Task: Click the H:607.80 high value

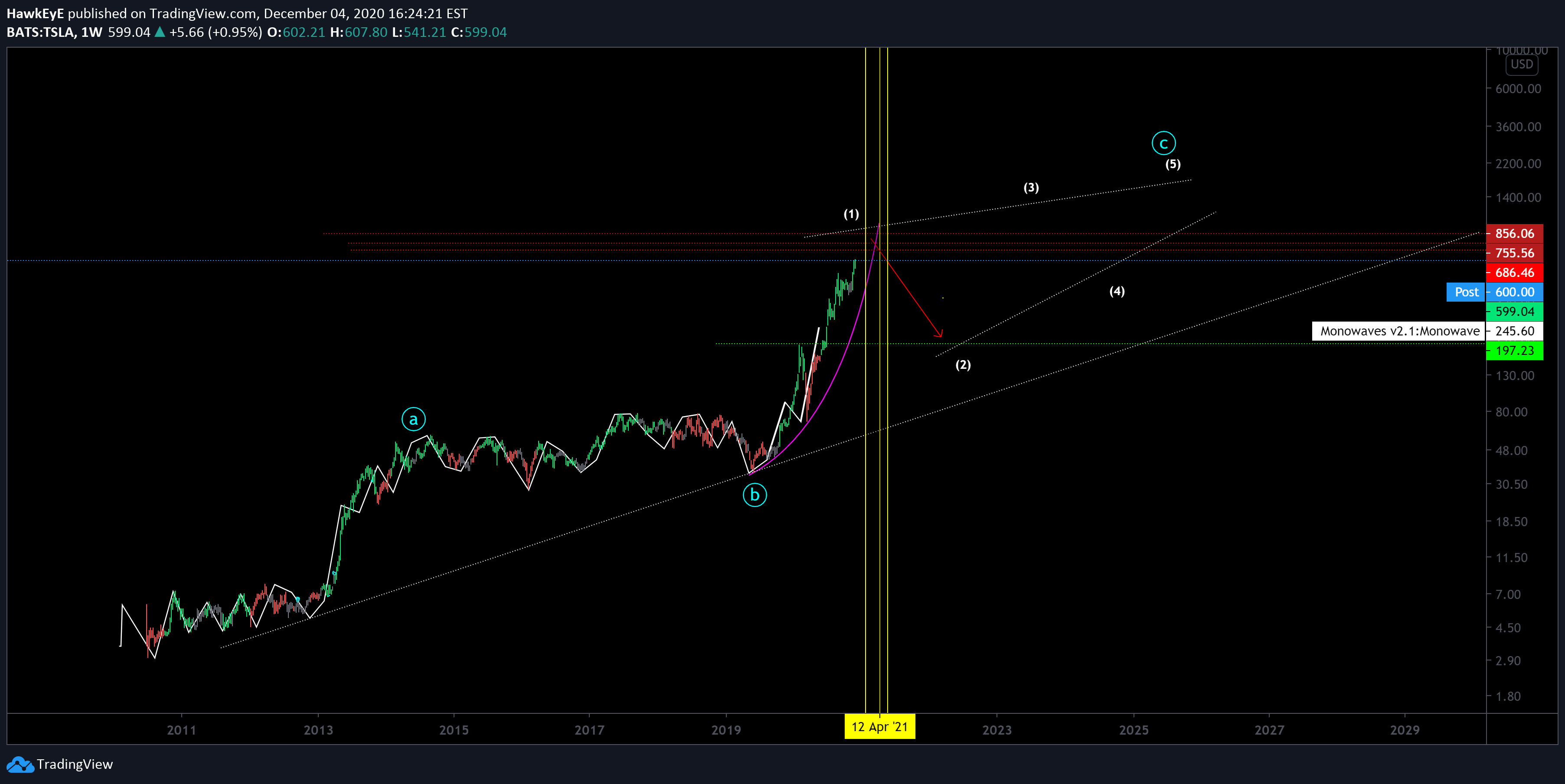Action: click(x=359, y=32)
